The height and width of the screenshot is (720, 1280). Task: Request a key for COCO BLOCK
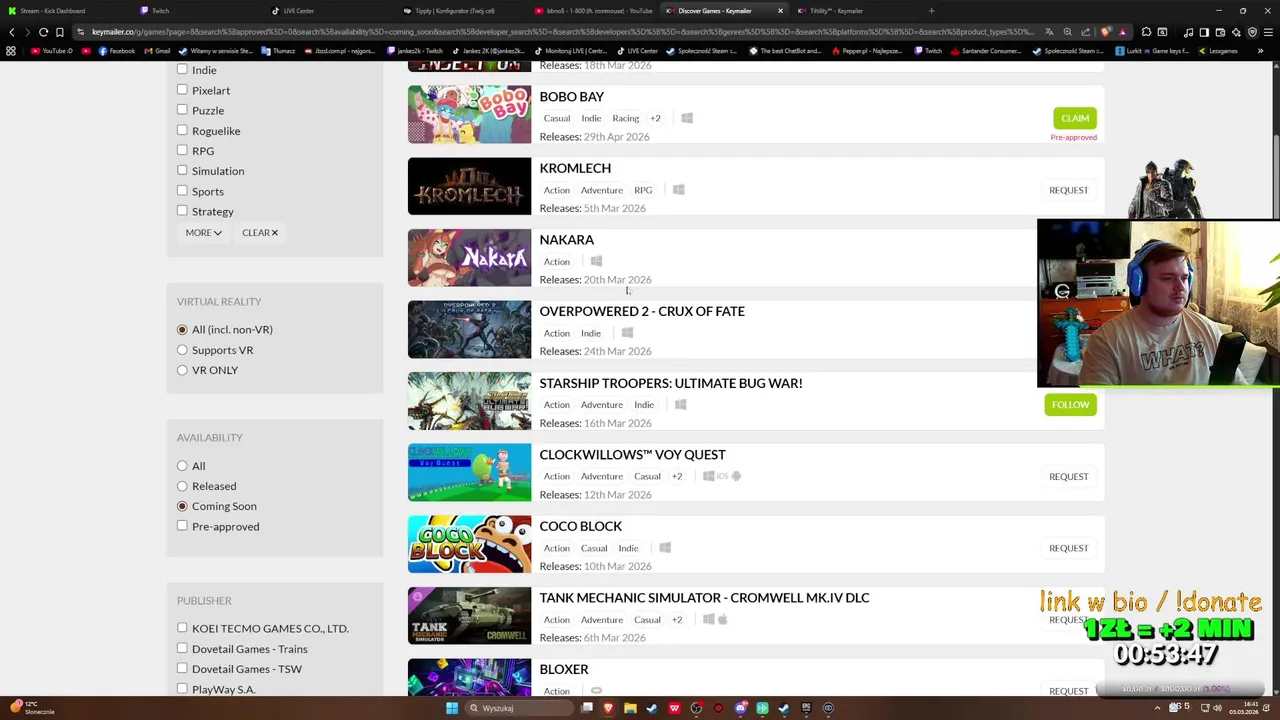point(1068,548)
